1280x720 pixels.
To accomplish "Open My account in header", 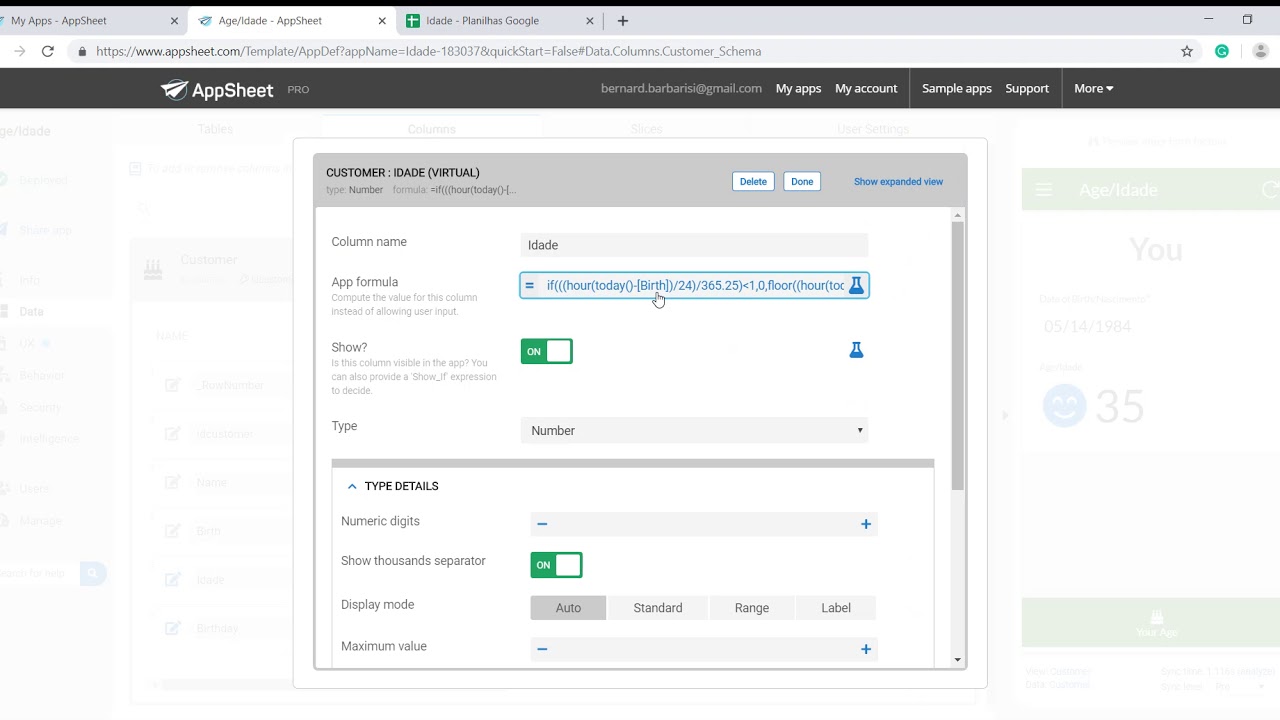I will coord(866,88).
